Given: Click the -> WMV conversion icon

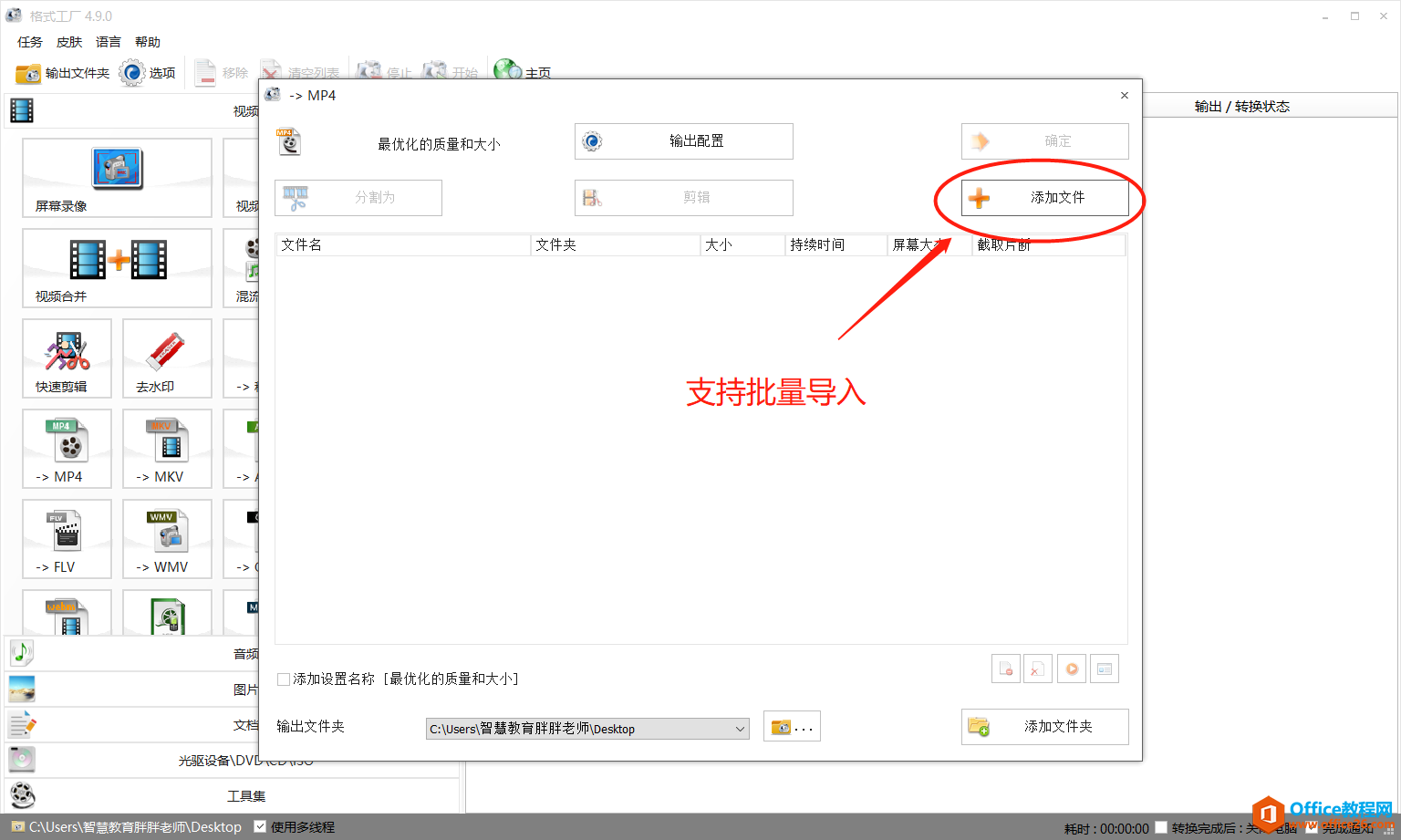Looking at the screenshot, I should pos(167,538).
